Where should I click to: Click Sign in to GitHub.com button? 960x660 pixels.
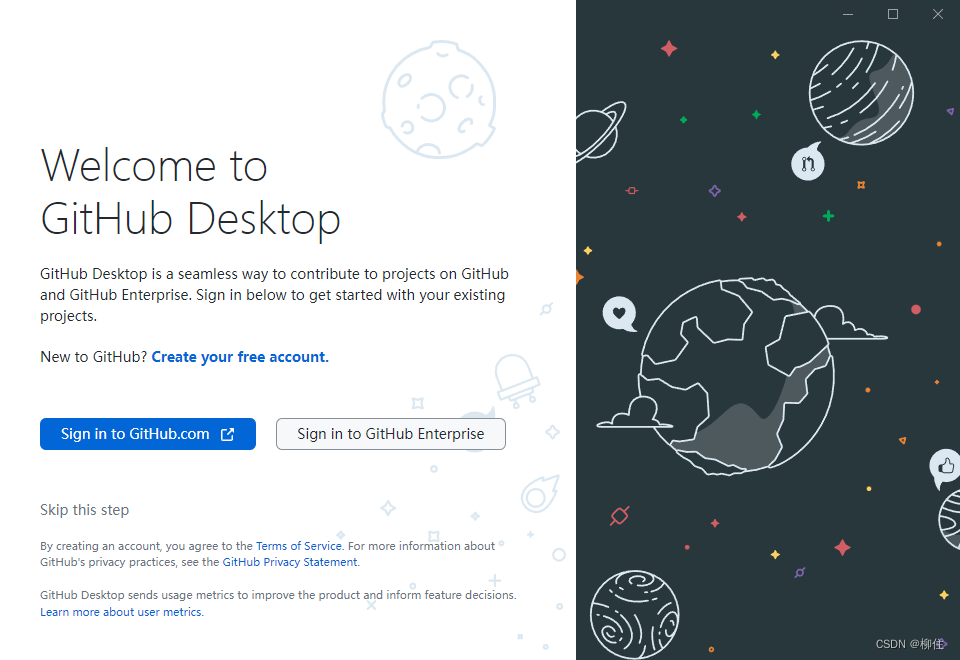(x=148, y=433)
